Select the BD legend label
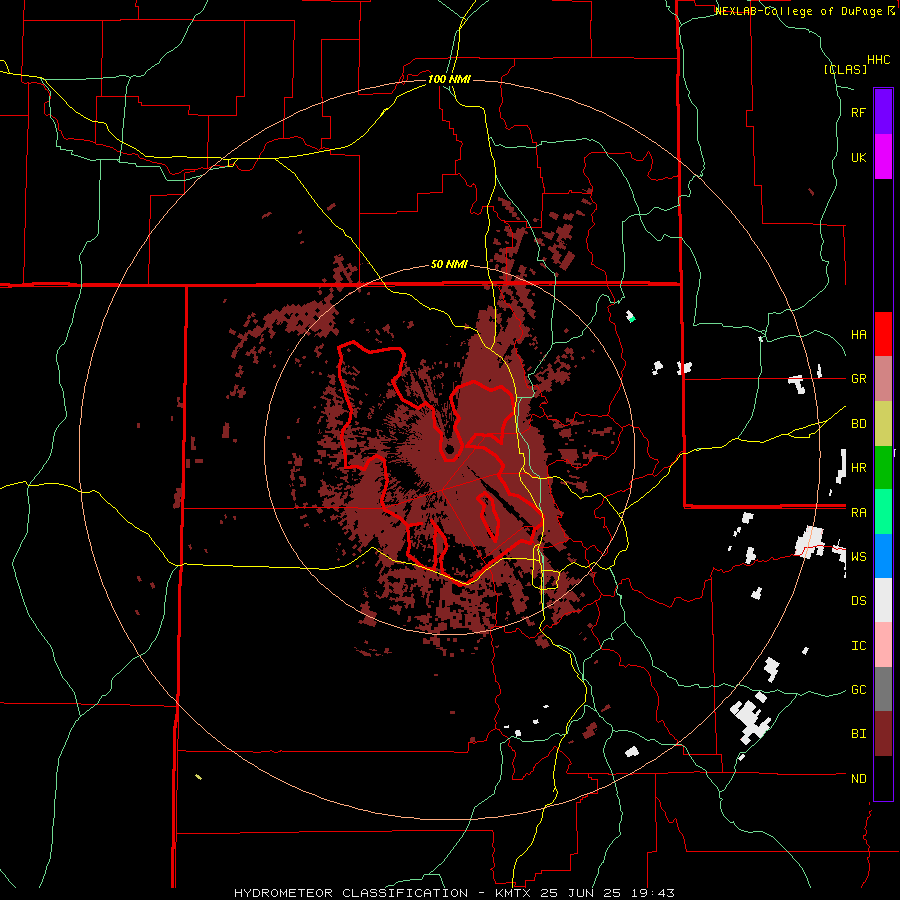900x900 pixels. [858, 424]
